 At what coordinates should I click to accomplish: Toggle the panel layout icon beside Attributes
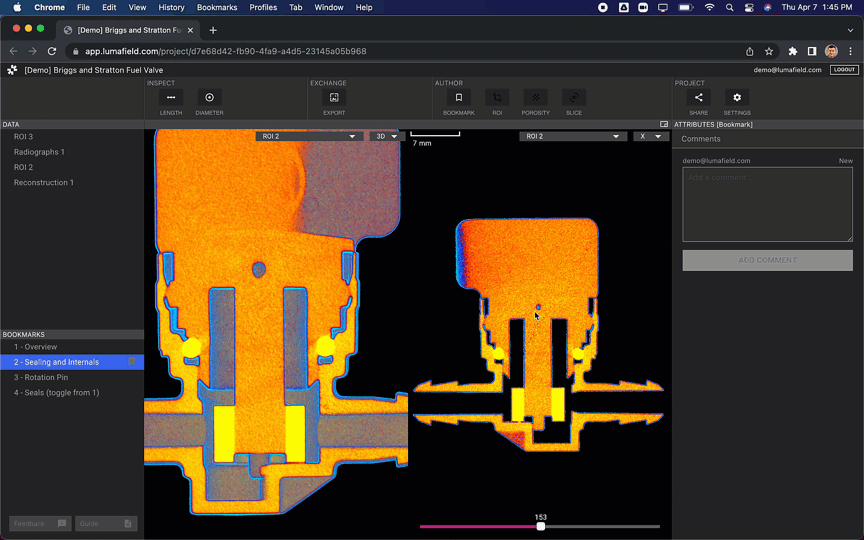(664, 125)
